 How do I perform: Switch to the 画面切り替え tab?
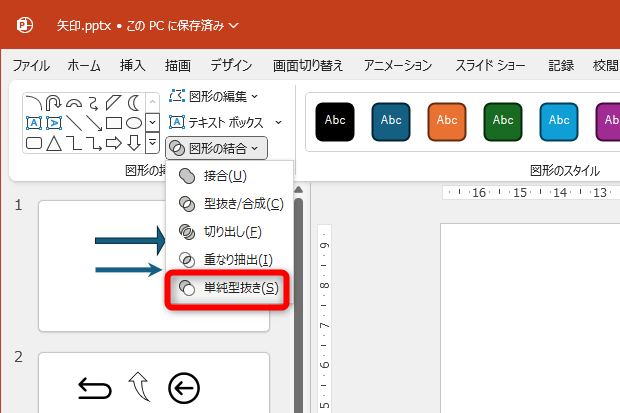[x=308, y=65]
